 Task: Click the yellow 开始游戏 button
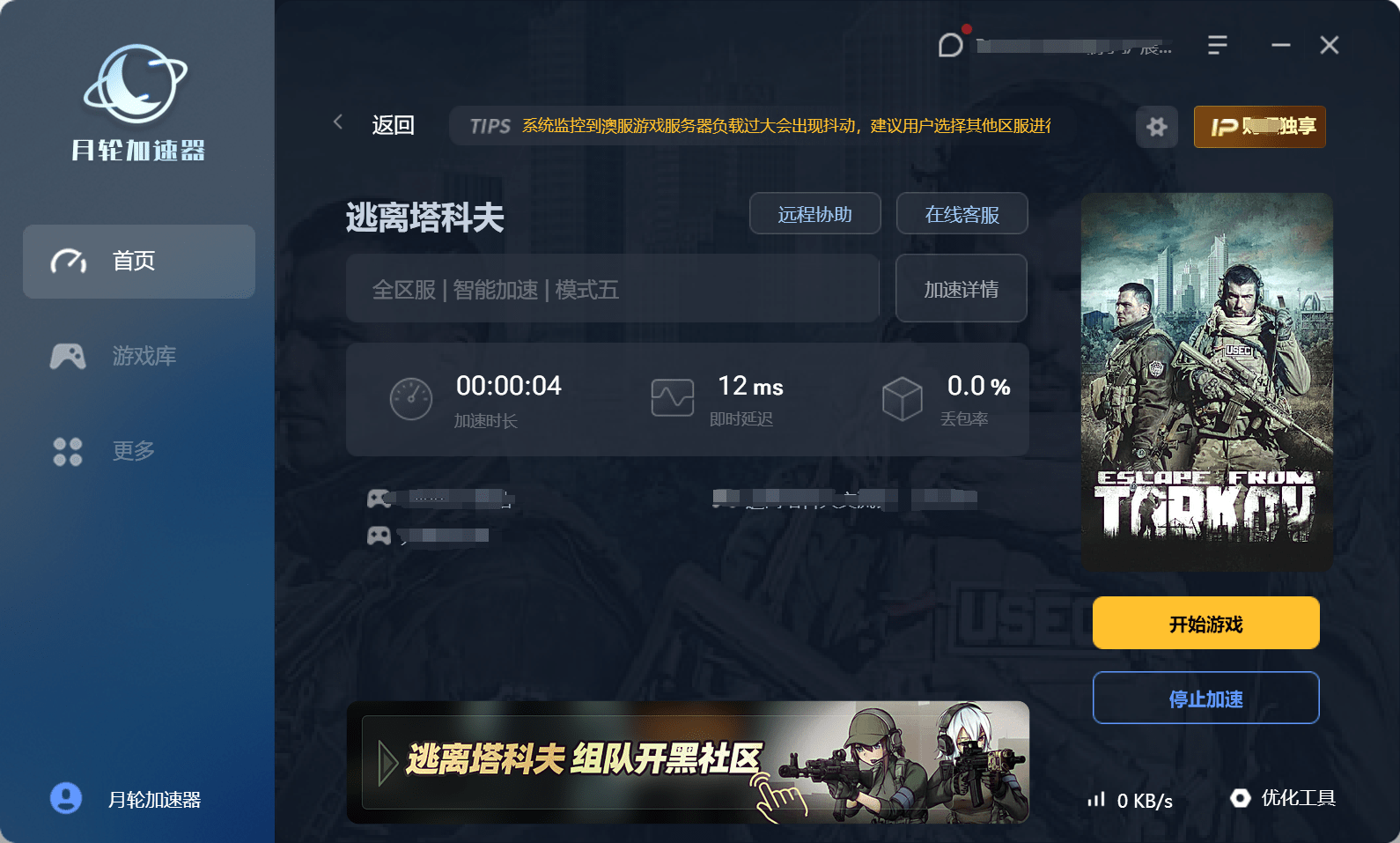coord(1206,624)
